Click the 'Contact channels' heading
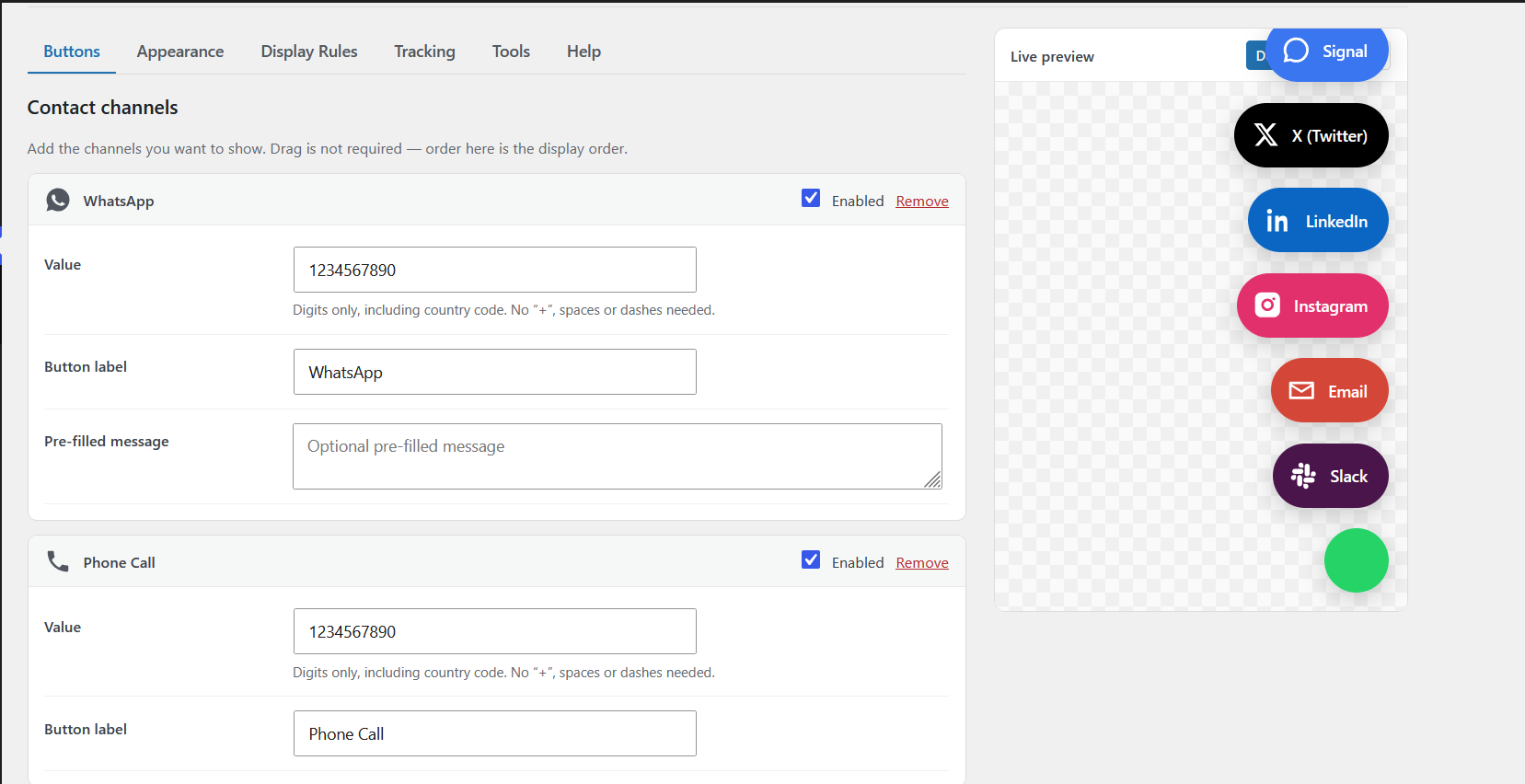 102,108
